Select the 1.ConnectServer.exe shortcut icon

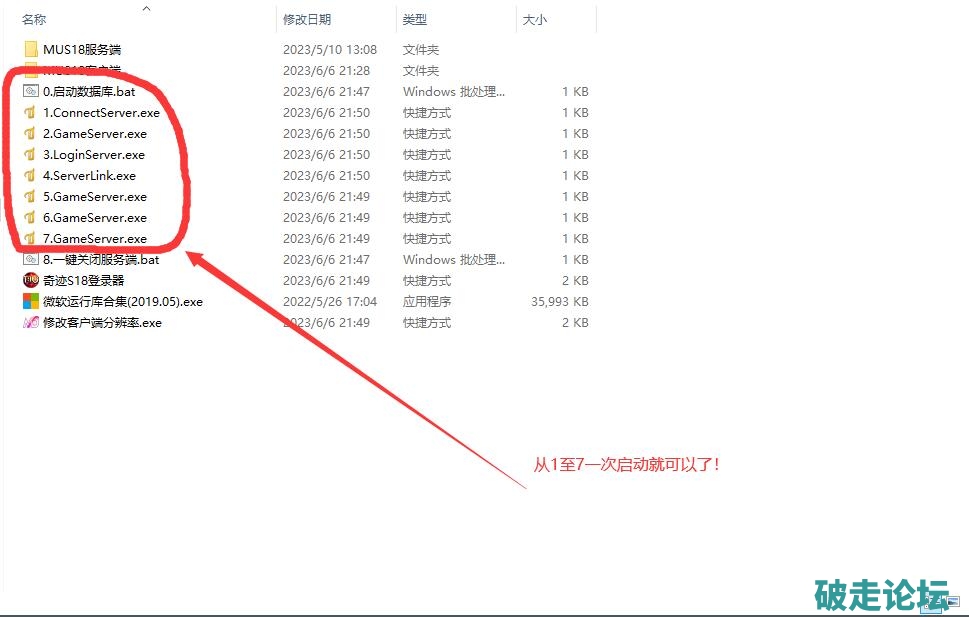(x=30, y=112)
